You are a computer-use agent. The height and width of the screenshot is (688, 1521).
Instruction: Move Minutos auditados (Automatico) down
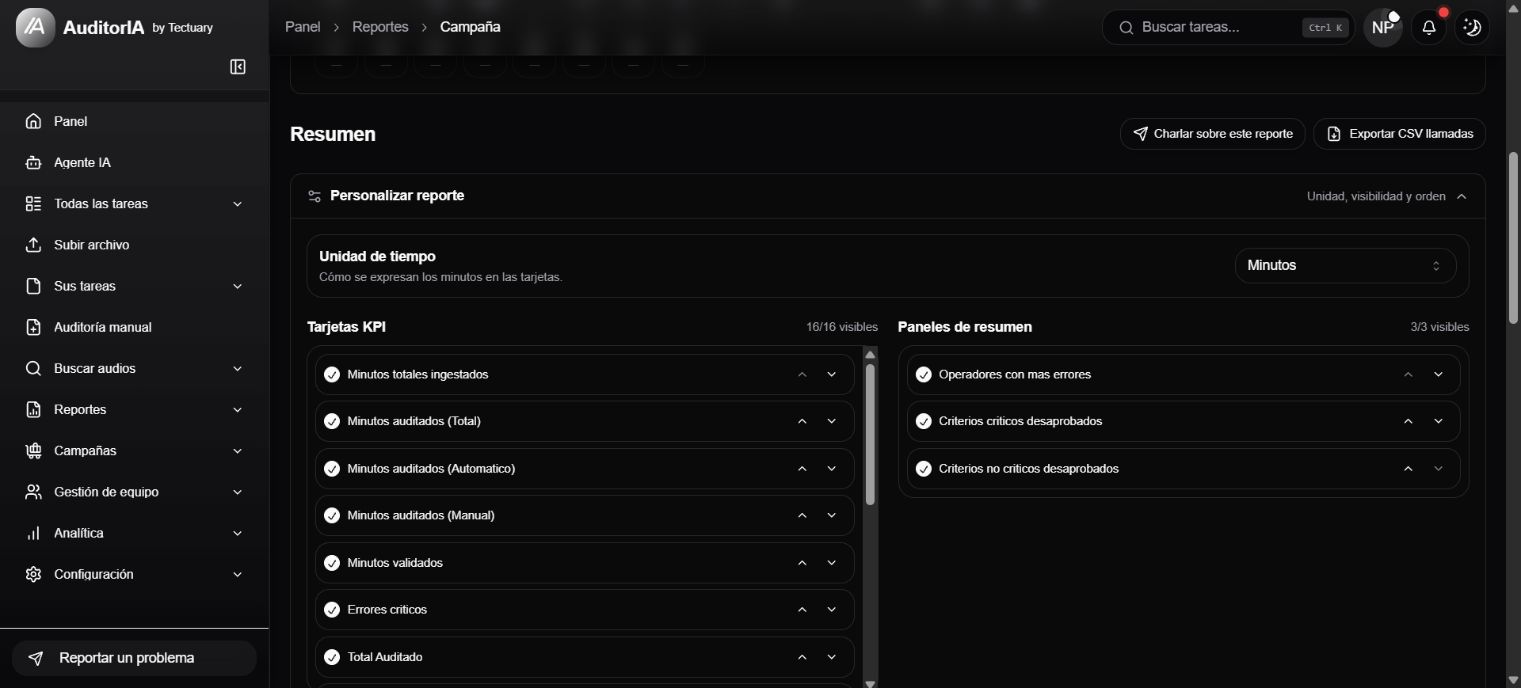[x=831, y=468]
